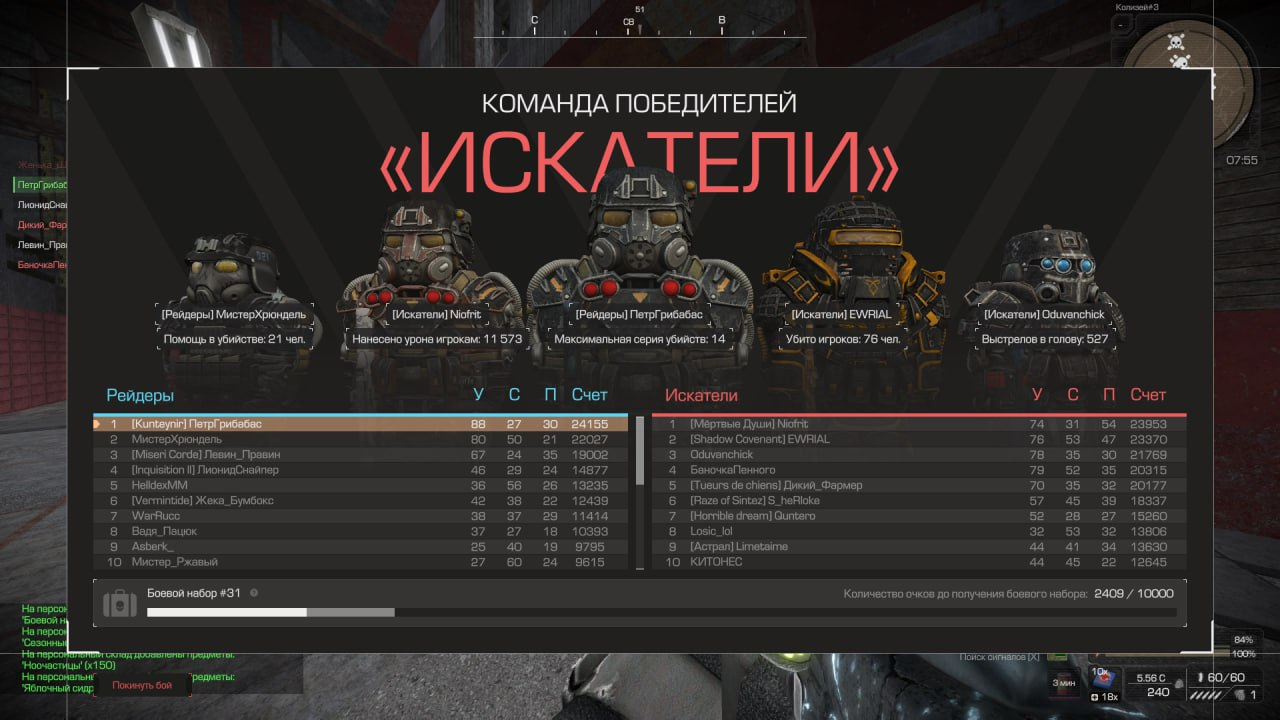
Task: Select the Вадя_Пацюк row
Action: (360, 531)
